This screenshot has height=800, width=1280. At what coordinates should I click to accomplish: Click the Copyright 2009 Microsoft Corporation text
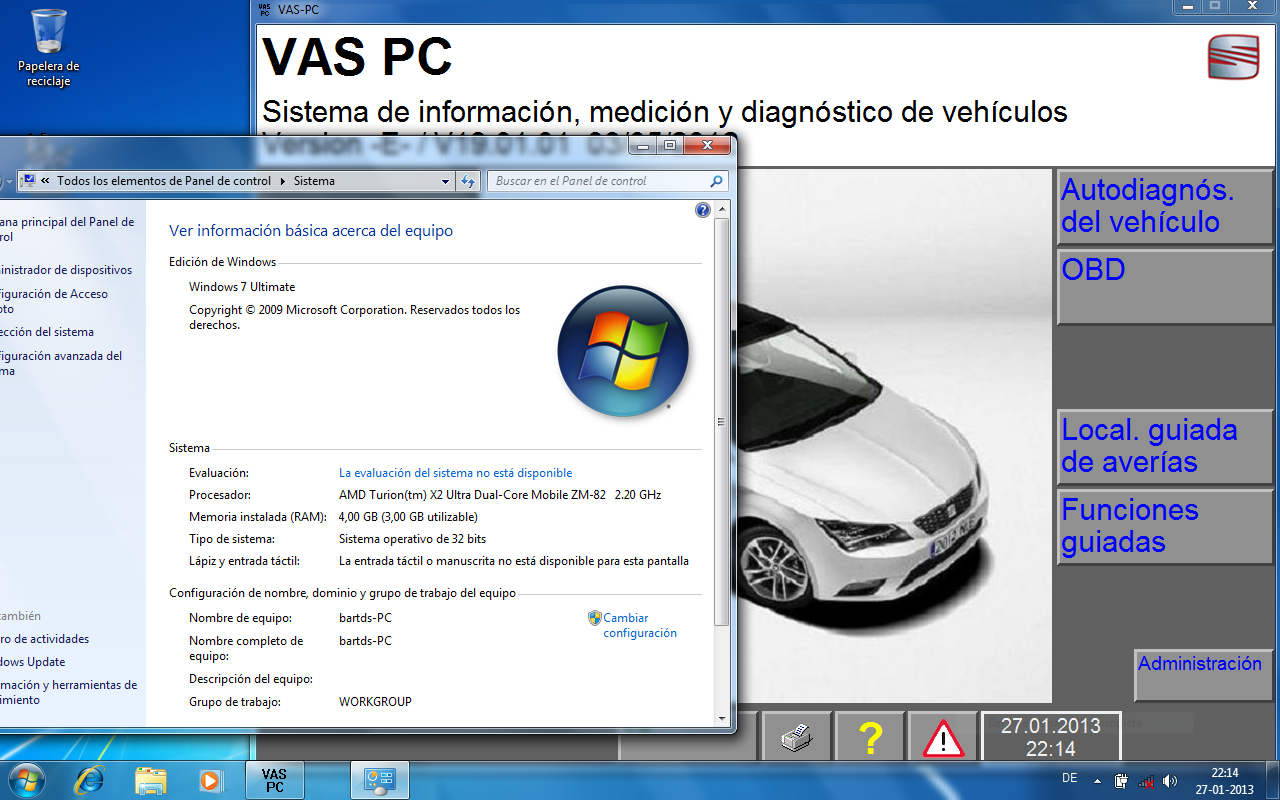[354, 317]
